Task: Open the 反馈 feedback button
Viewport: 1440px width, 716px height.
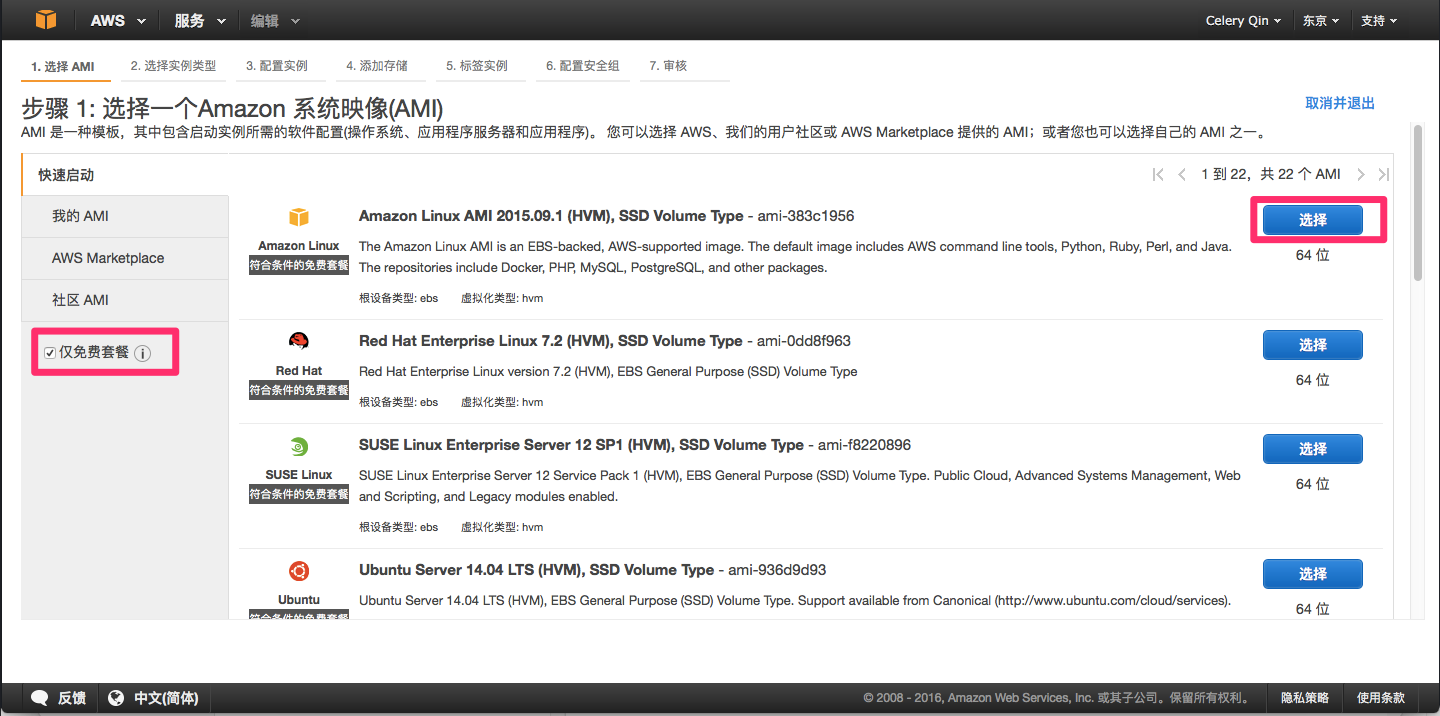Action: (x=59, y=698)
